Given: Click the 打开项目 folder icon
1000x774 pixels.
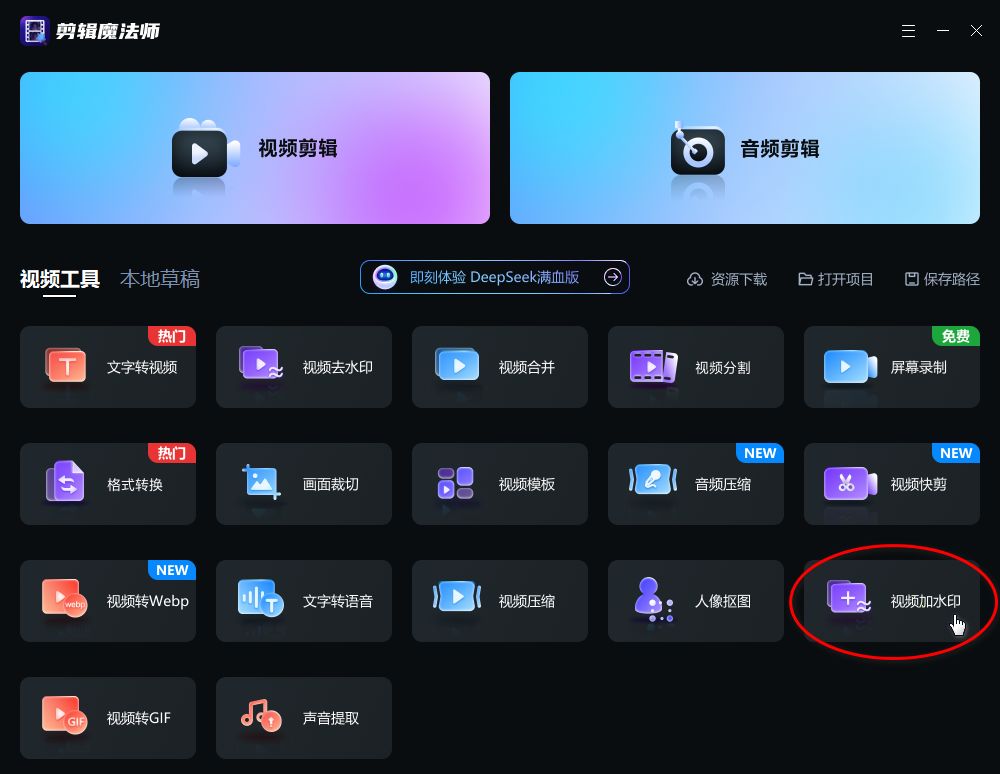Looking at the screenshot, I should [x=805, y=279].
